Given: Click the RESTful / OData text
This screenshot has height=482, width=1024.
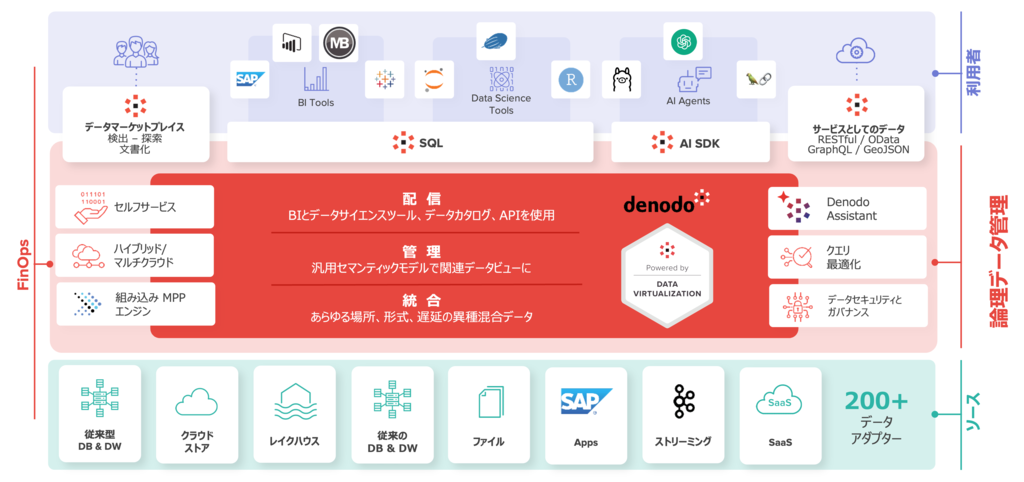Looking at the screenshot, I should coord(858,138).
